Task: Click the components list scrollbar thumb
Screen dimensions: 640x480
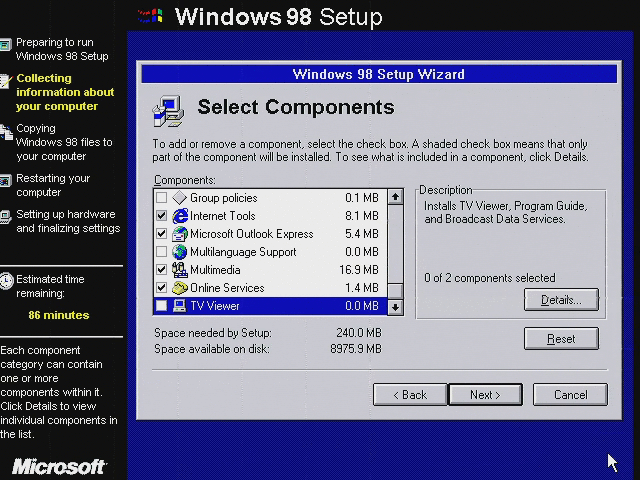Action: (x=395, y=291)
